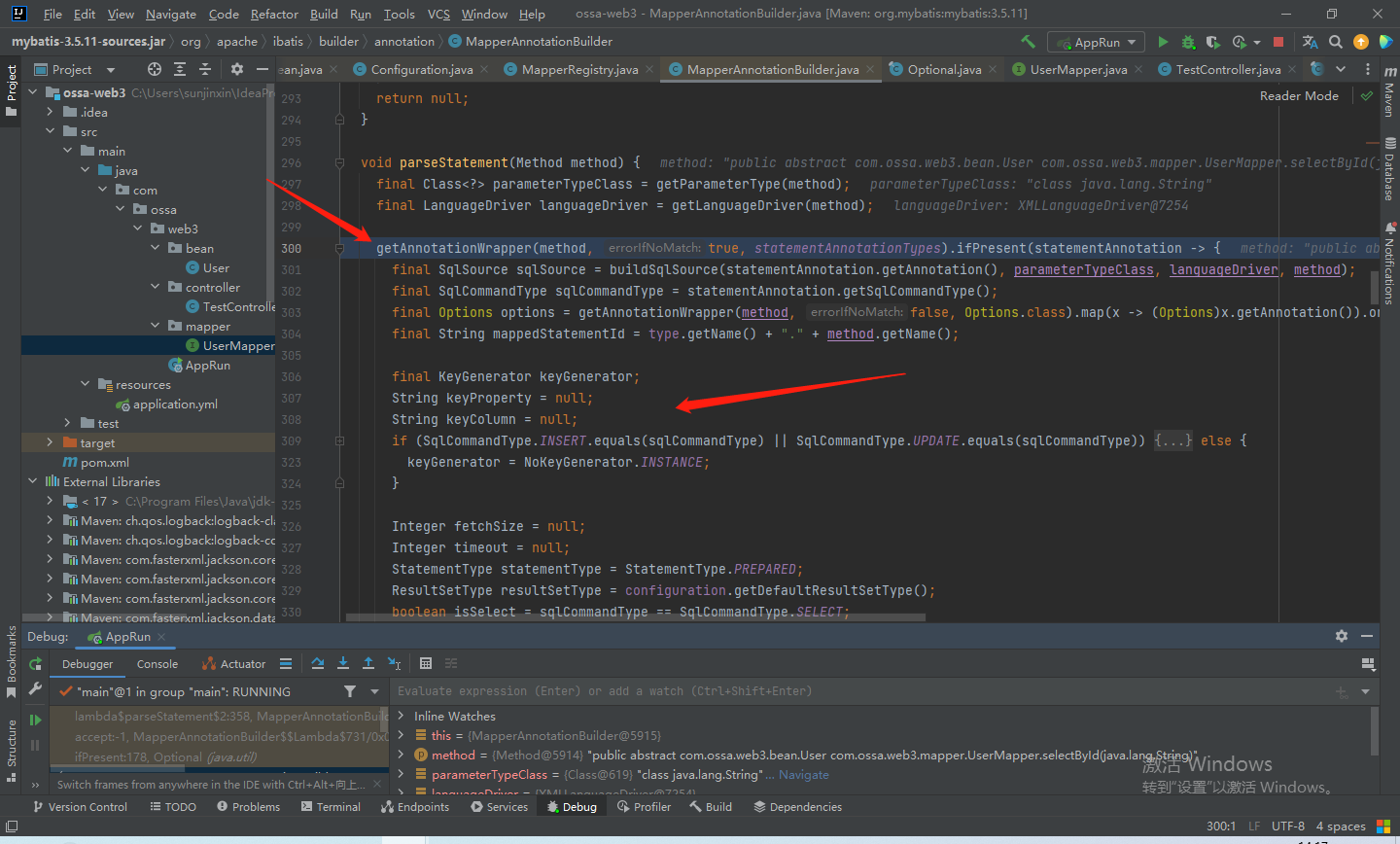This screenshot has width=1400, height=844.
Task: Stop the running application (red square)
Action: point(1278,42)
